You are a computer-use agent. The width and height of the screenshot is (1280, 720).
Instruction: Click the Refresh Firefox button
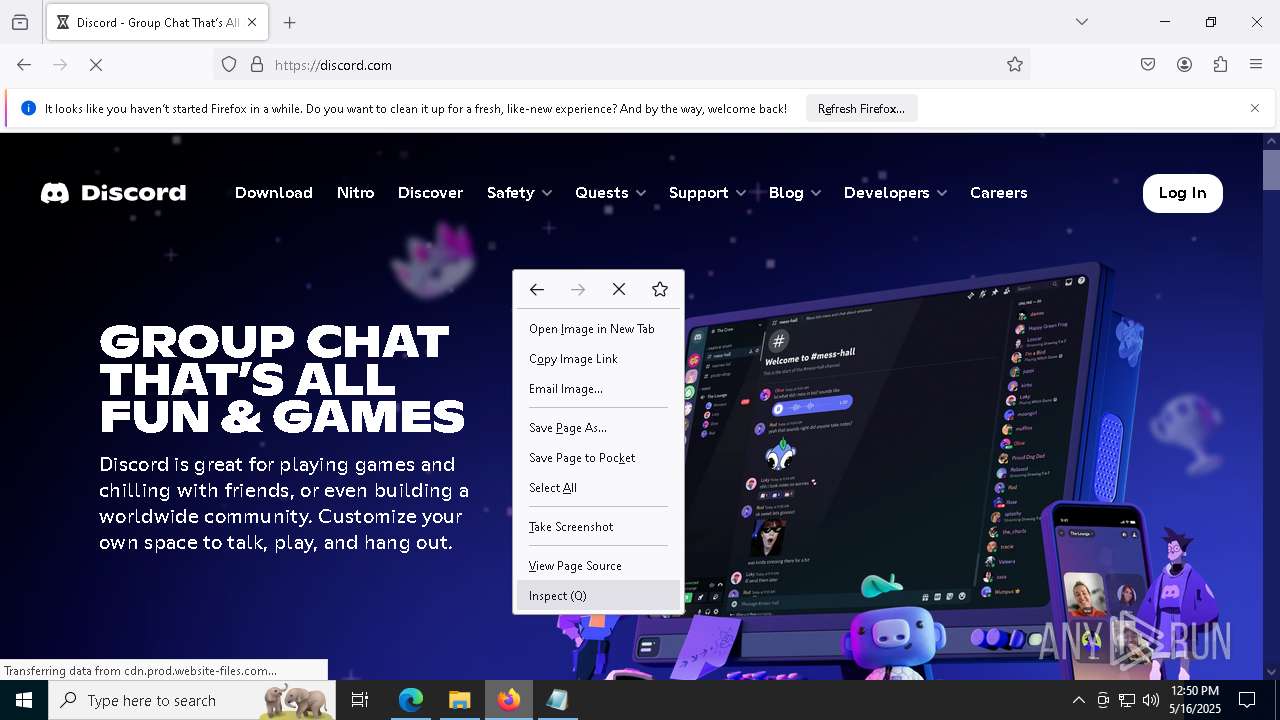[861, 108]
